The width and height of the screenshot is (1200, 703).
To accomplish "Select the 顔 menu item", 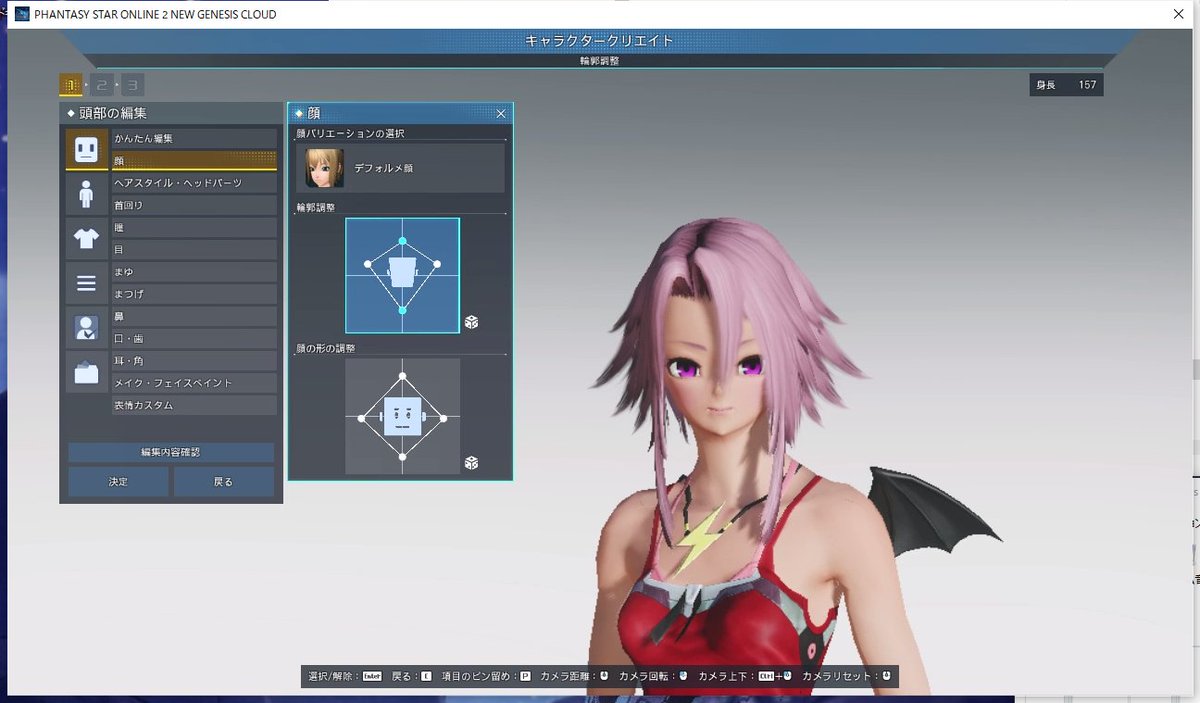I will click(x=194, y=160).
